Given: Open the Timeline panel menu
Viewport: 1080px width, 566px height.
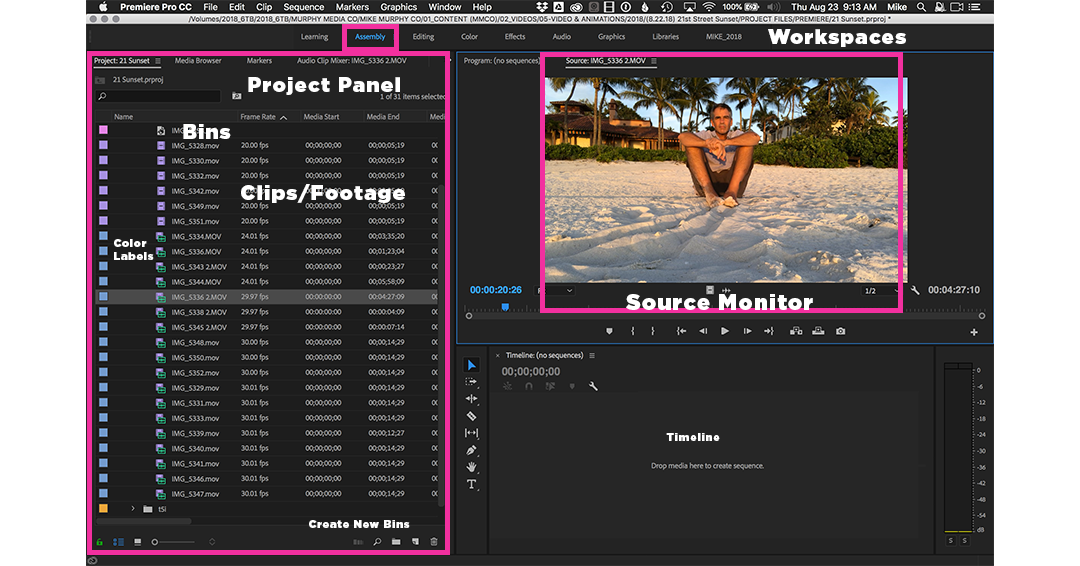Looking at the screenshot, I should 592,355.
